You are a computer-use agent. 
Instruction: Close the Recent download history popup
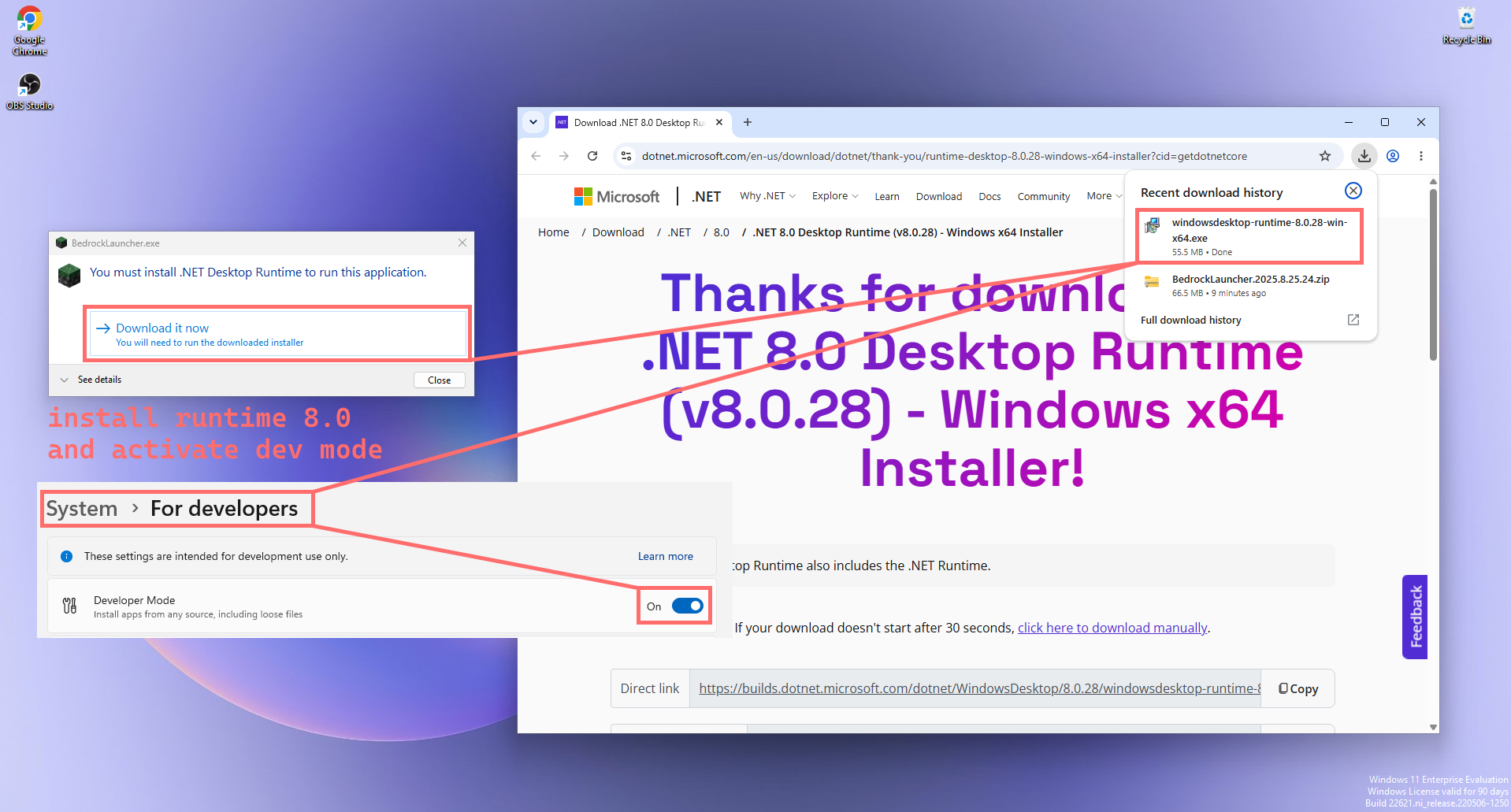pyautogui.click(x=1353, y=191)
